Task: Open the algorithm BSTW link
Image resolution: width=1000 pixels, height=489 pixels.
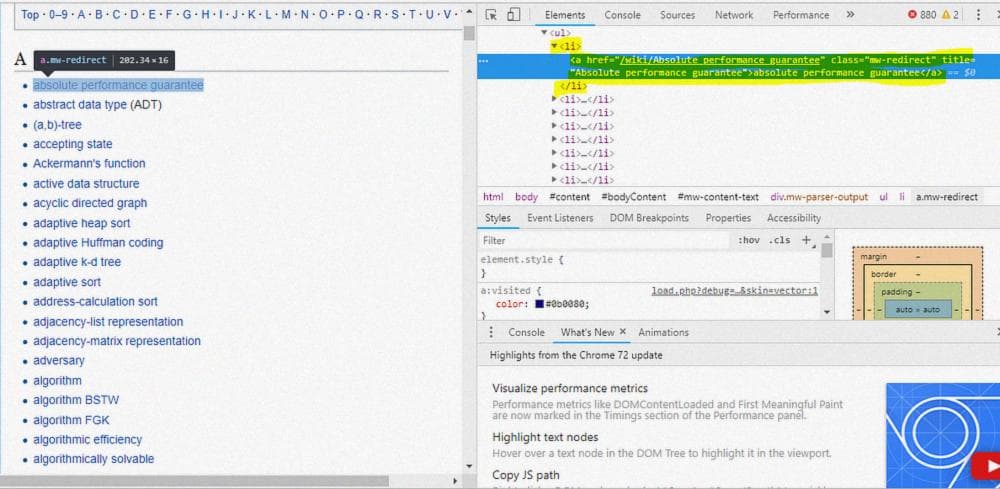Action: 76,400
